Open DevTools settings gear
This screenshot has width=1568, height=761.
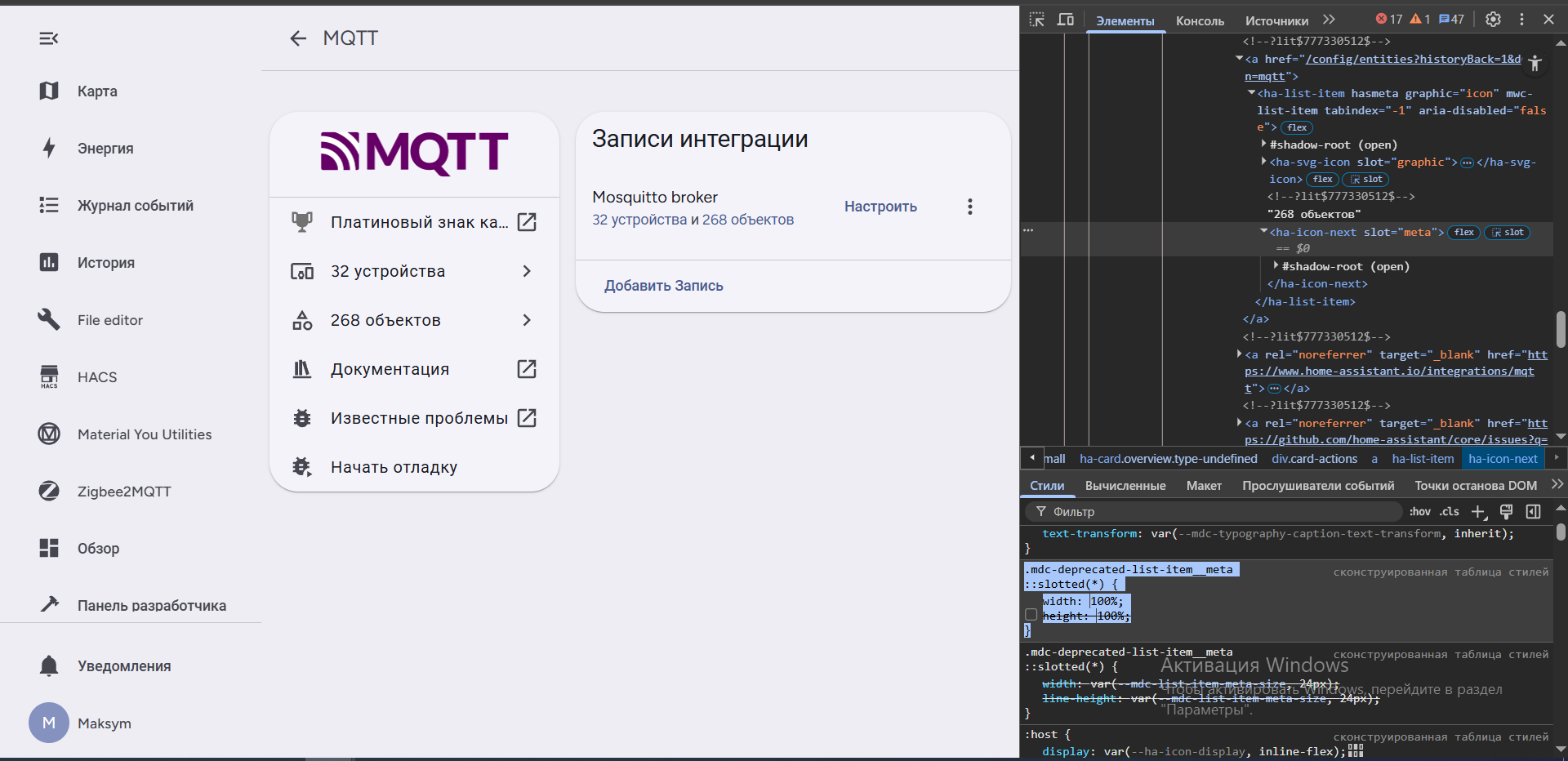1493,20
